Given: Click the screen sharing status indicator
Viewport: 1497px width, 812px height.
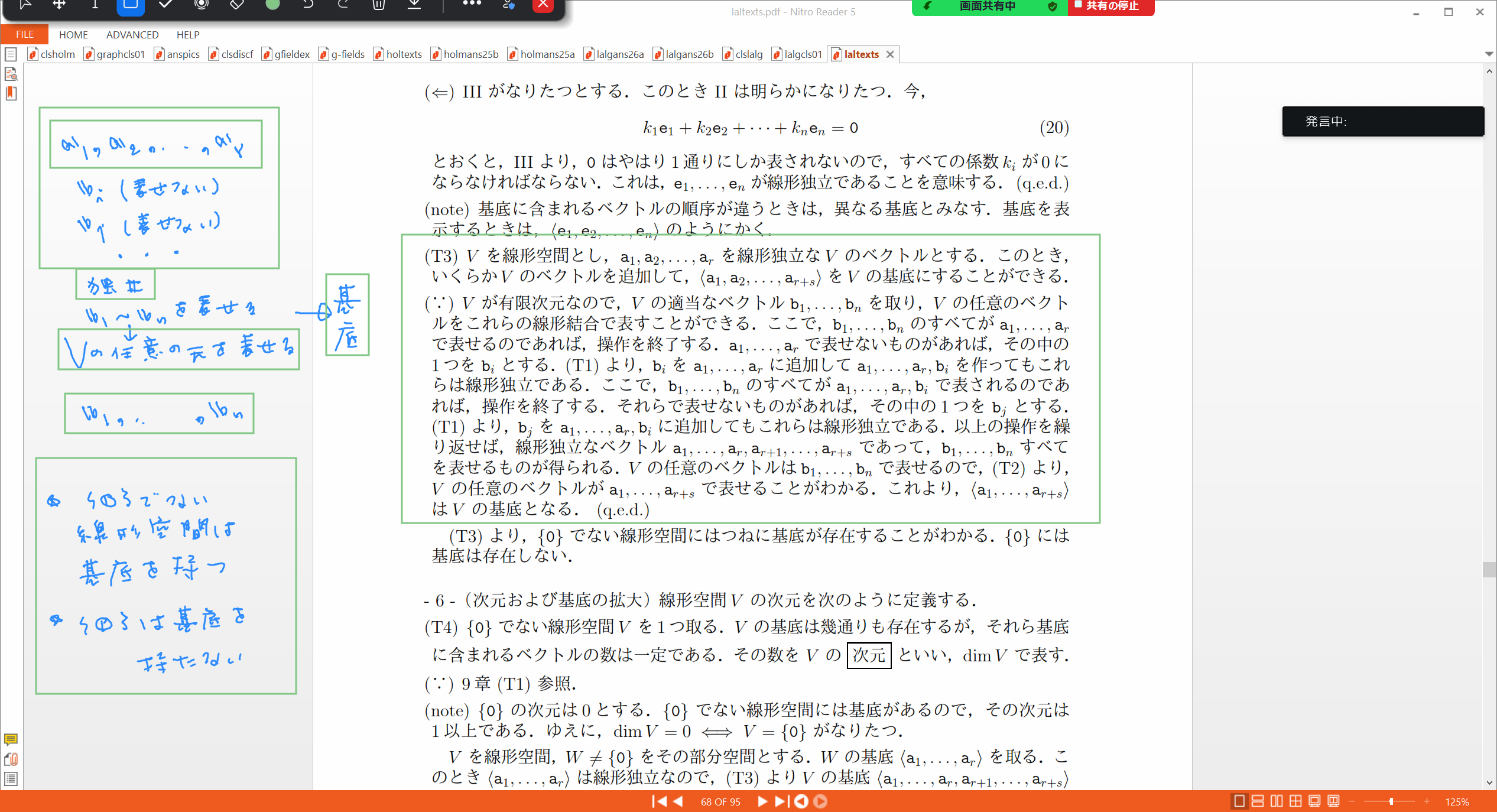Looking at the screenshot, I should pos(989,7).
